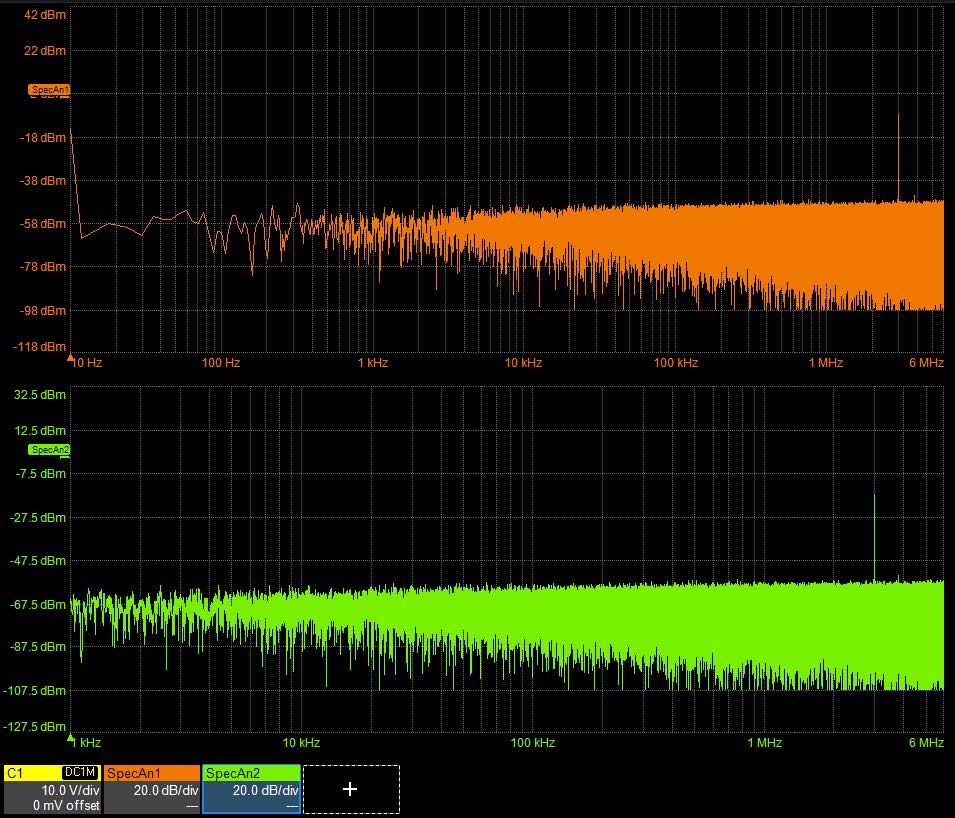The height and width of the screenshot is (818, 955).
Task: Click the -107.5 dBm axis label
Action: [x=35, y=691]
